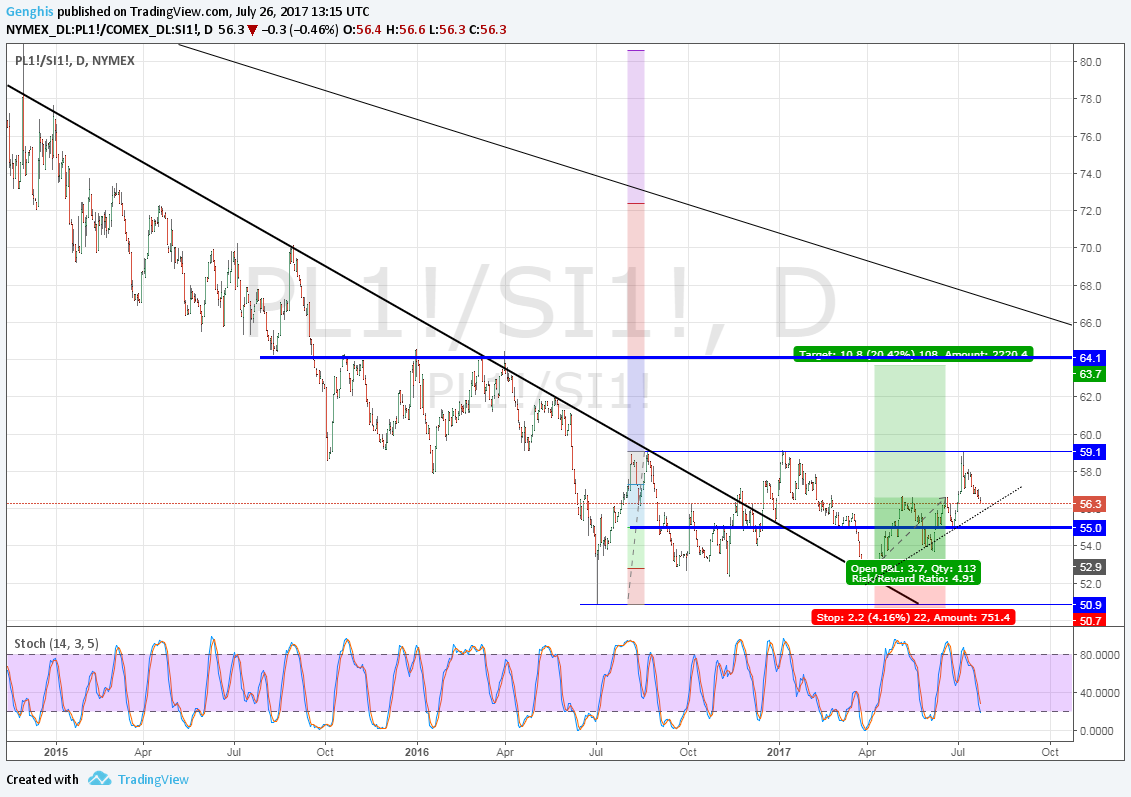This screenshot has height=797, width=1131.
Task: Click the 74.0 price axis value
Action: click(x=1090, y=174)
